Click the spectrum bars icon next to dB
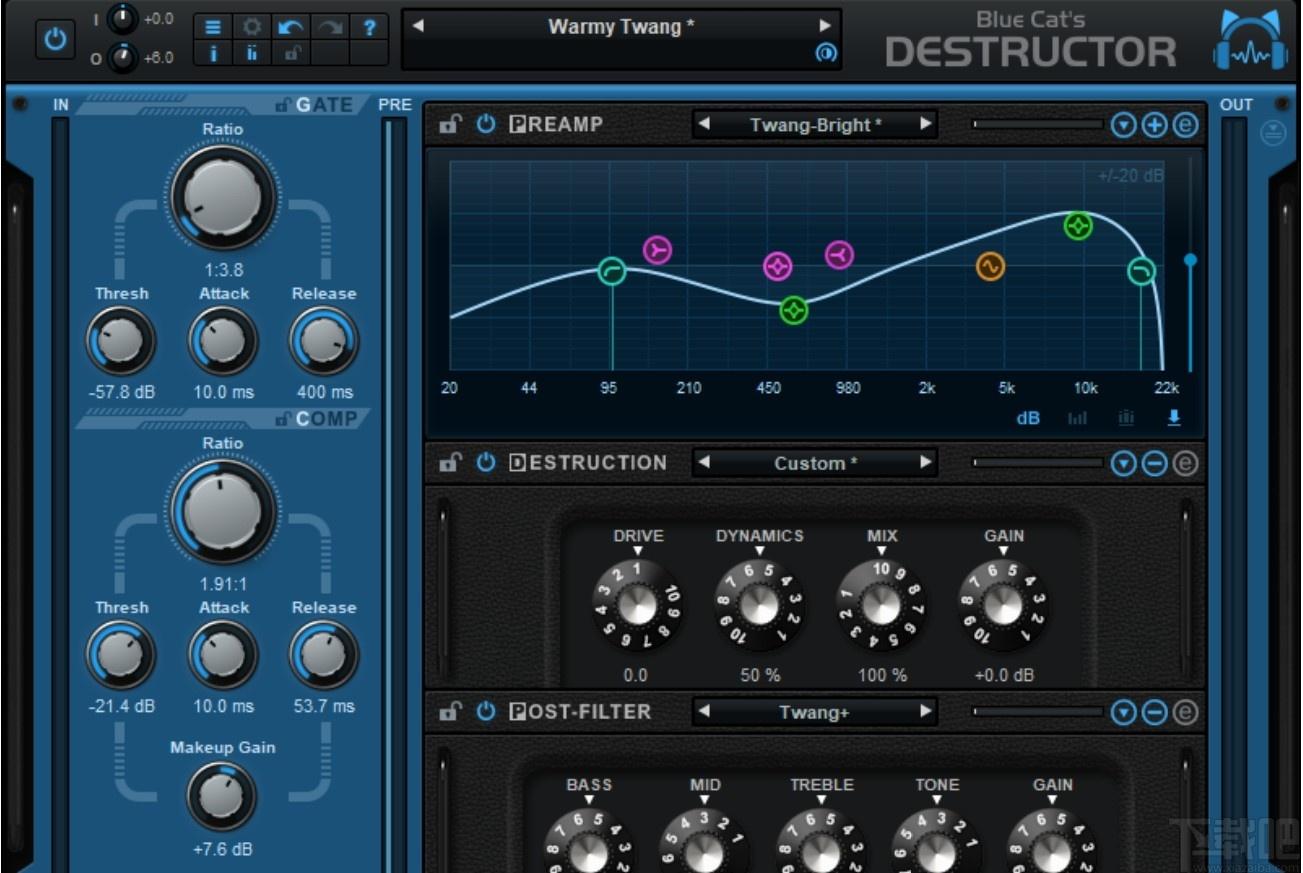 [x=1077, y=418]
